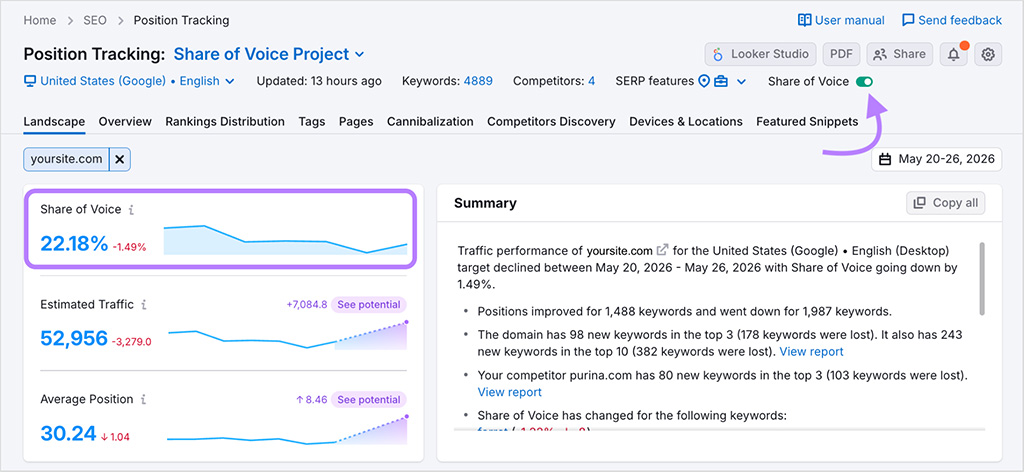Open settings gear icon
Viewport: 1024px width, 472px height.
(988, 55)
